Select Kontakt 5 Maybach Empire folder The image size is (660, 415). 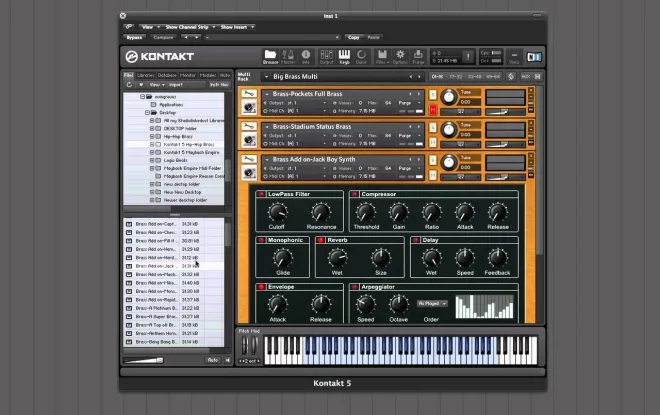[x=191, y=152]
